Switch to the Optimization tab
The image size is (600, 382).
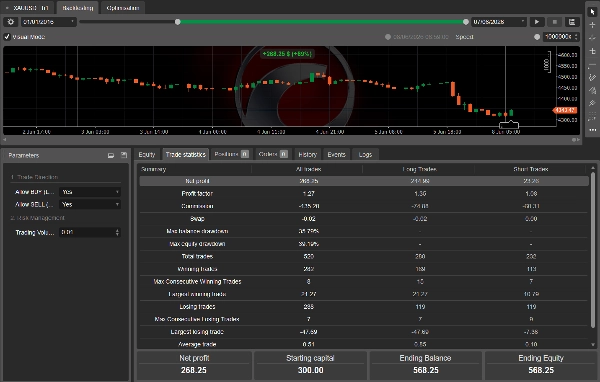123,8
